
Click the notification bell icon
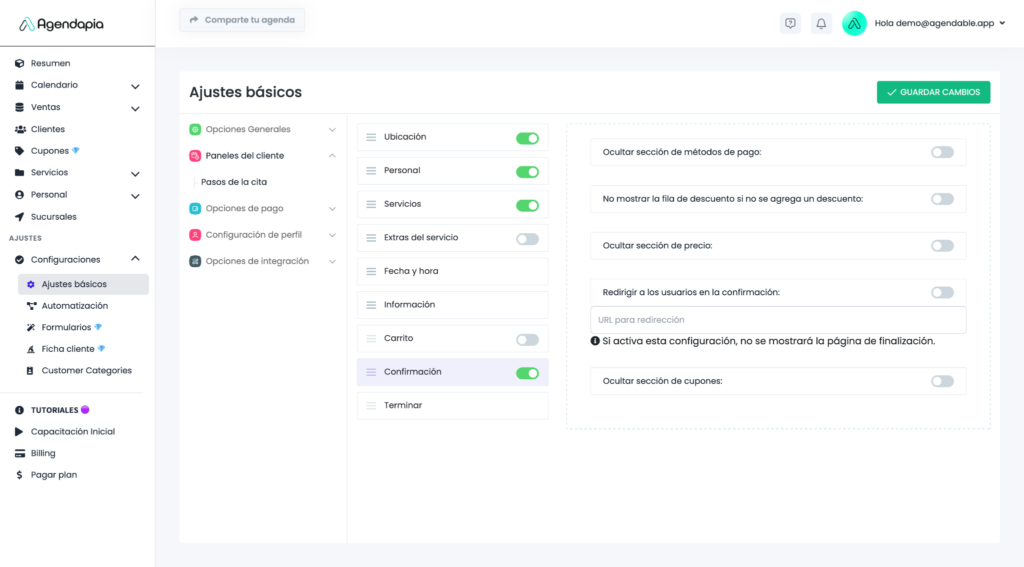pos(821,23)
